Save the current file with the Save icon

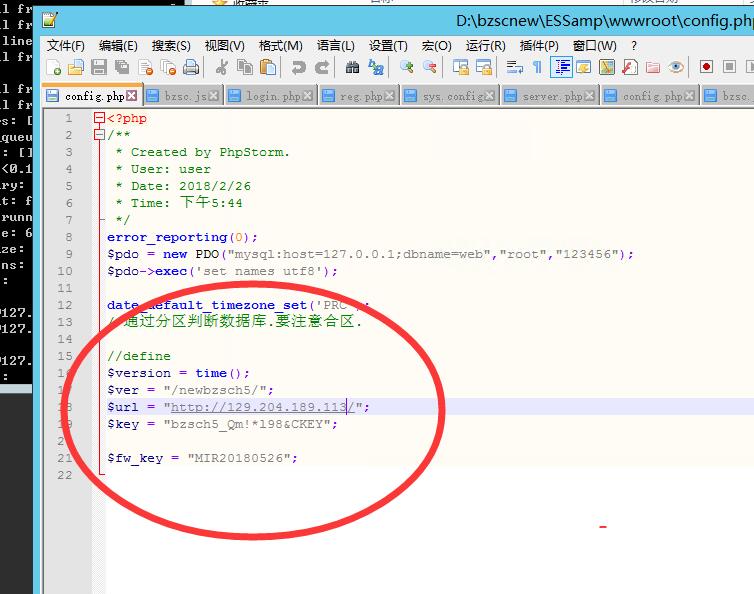point(99,67)
